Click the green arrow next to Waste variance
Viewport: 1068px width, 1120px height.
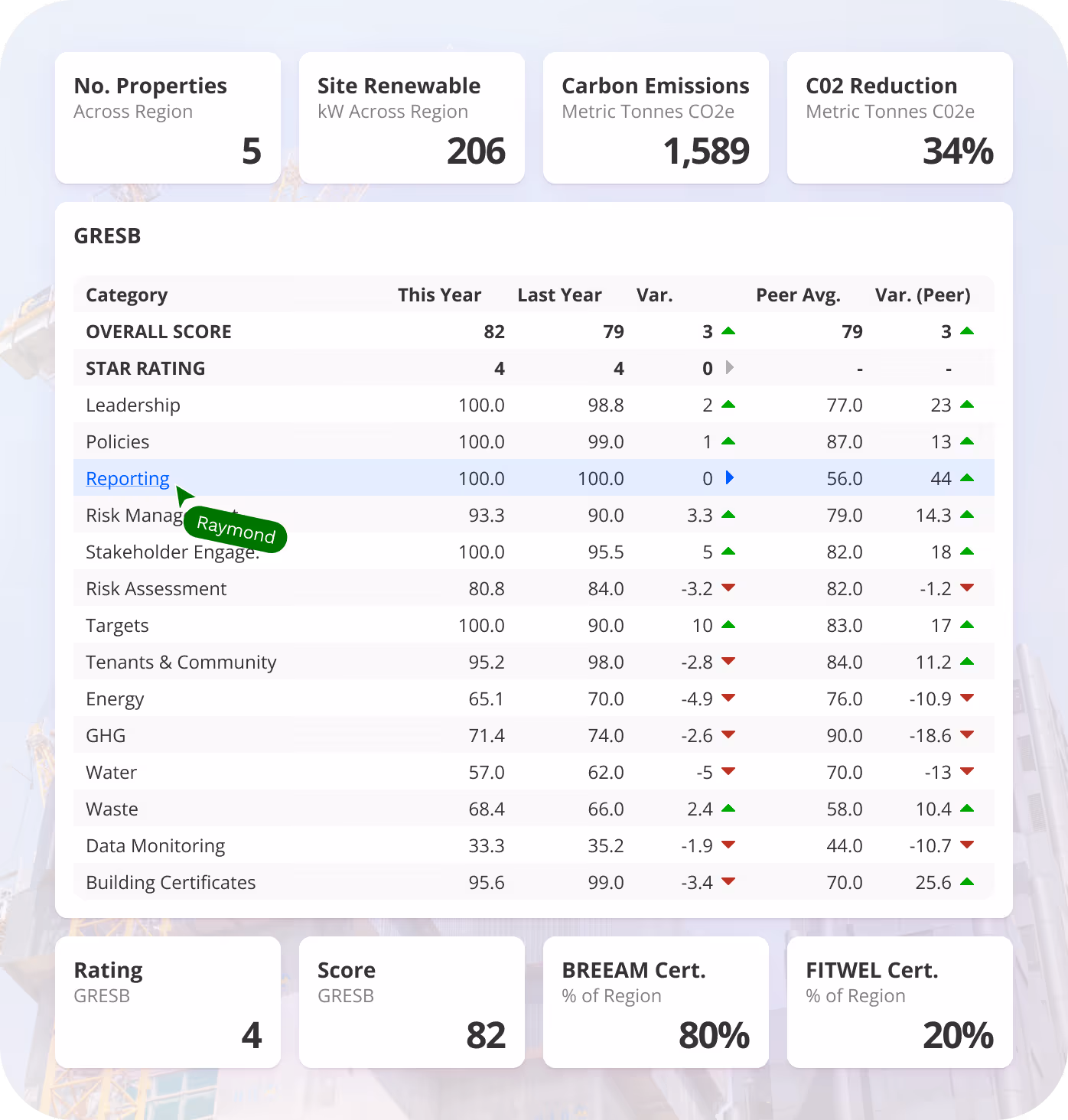click(730, 808)
